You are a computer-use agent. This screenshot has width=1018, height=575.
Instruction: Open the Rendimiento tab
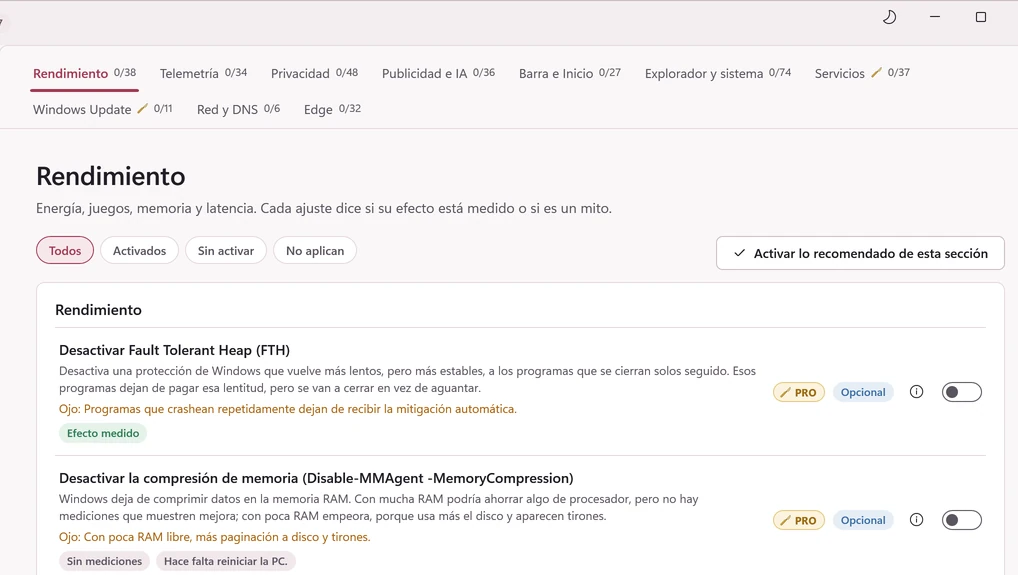coord(84,73)
